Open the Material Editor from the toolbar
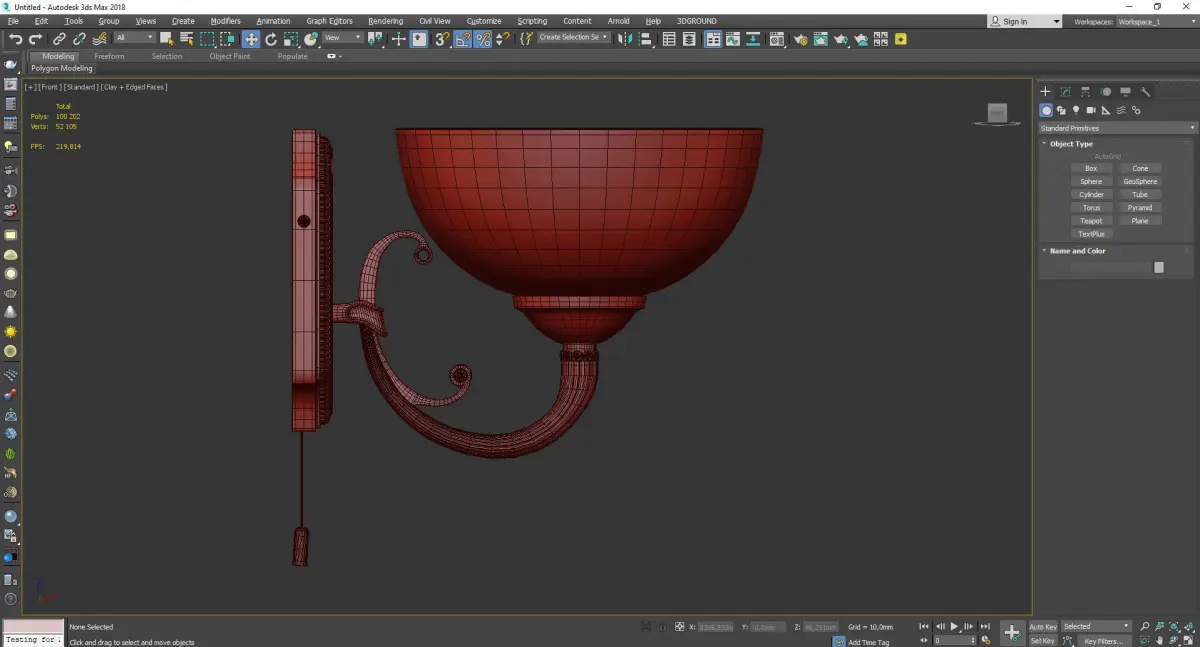 (x=776, y=39)
